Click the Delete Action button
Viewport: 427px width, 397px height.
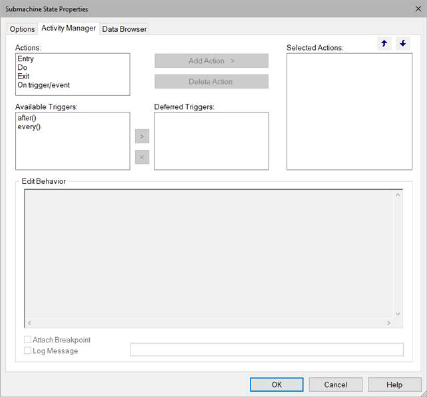[x=211, y=82]
